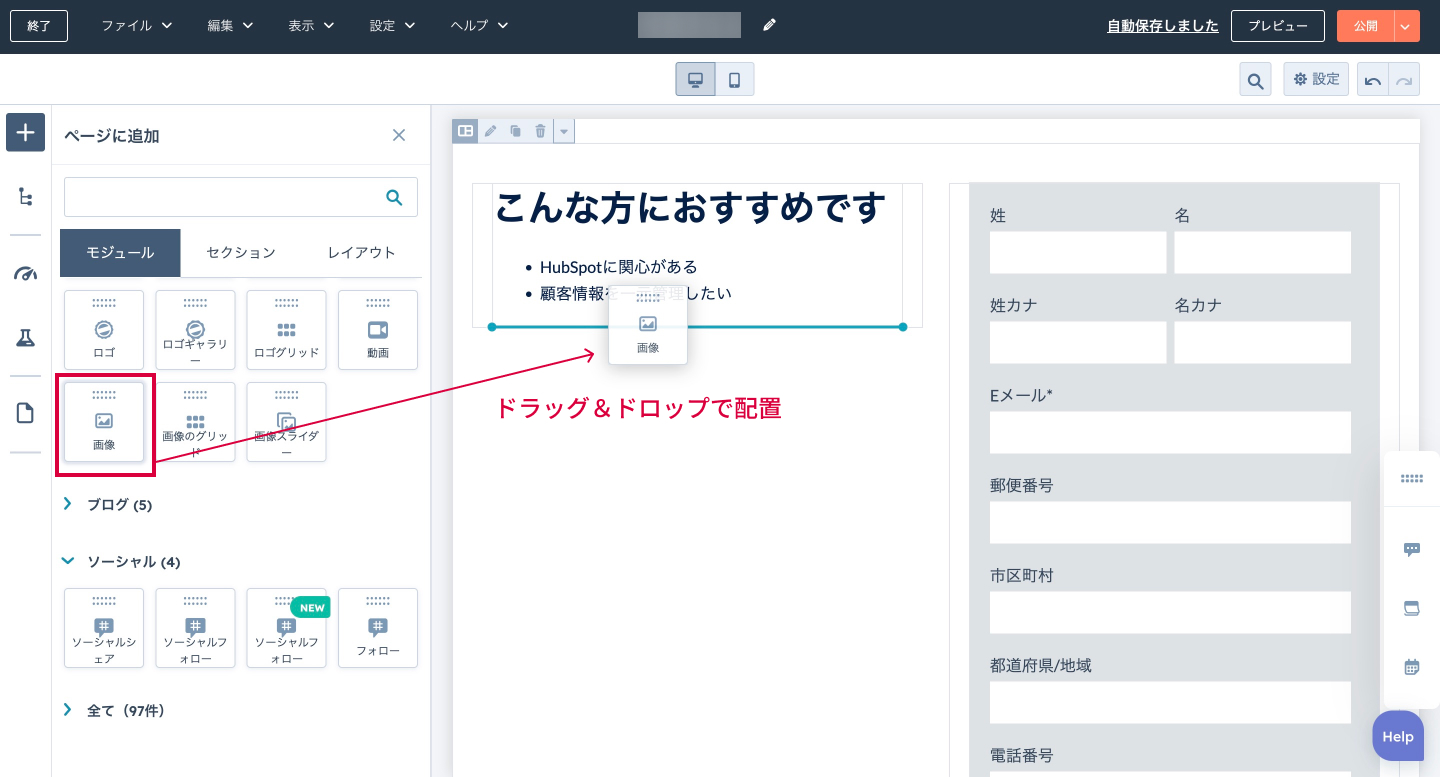The height and width of the screenshot is (777, 1440).
Task: Click the 郵便番号 input field
Action: click(x=1171, y=522)
